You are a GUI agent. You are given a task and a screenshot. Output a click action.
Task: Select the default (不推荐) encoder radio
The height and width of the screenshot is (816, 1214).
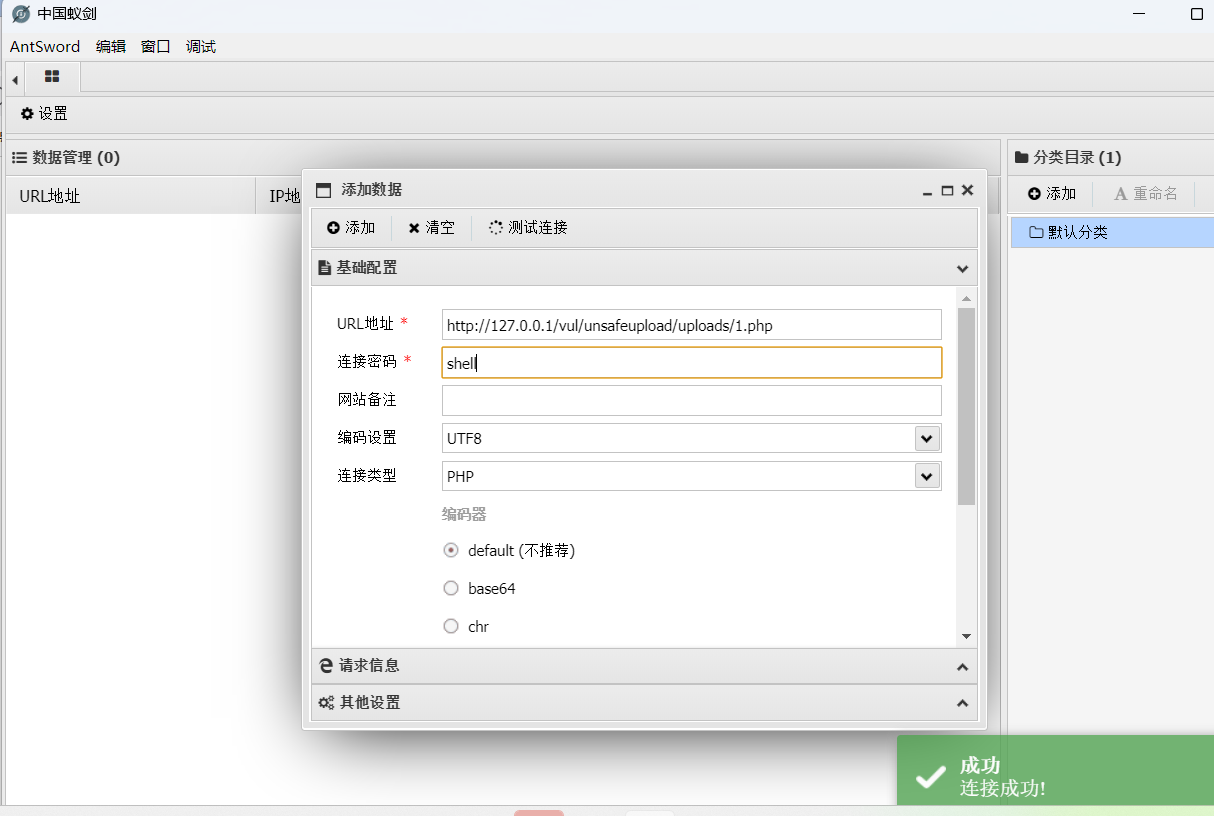(451, 550)
